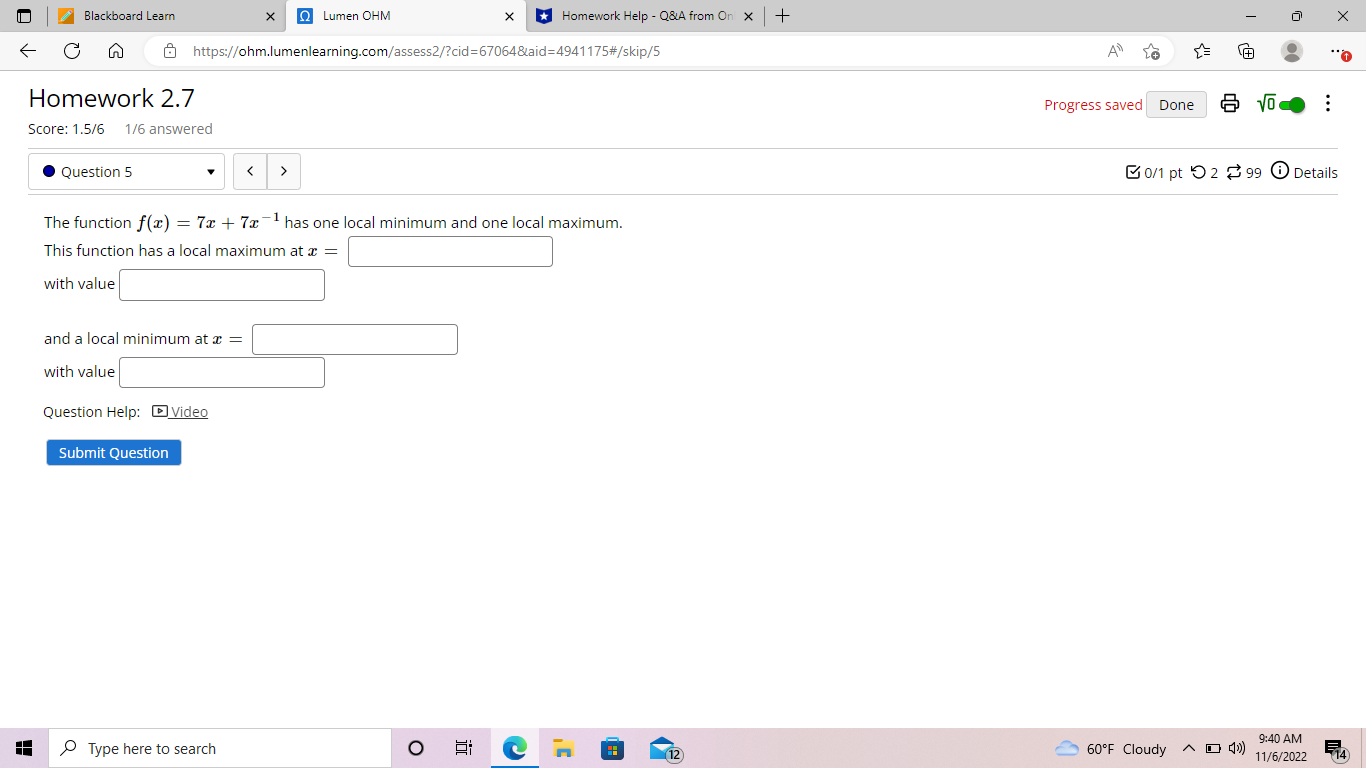Close the Blackboard Learn tab
The image size is (1366, 768).
(x=270, y=16)
